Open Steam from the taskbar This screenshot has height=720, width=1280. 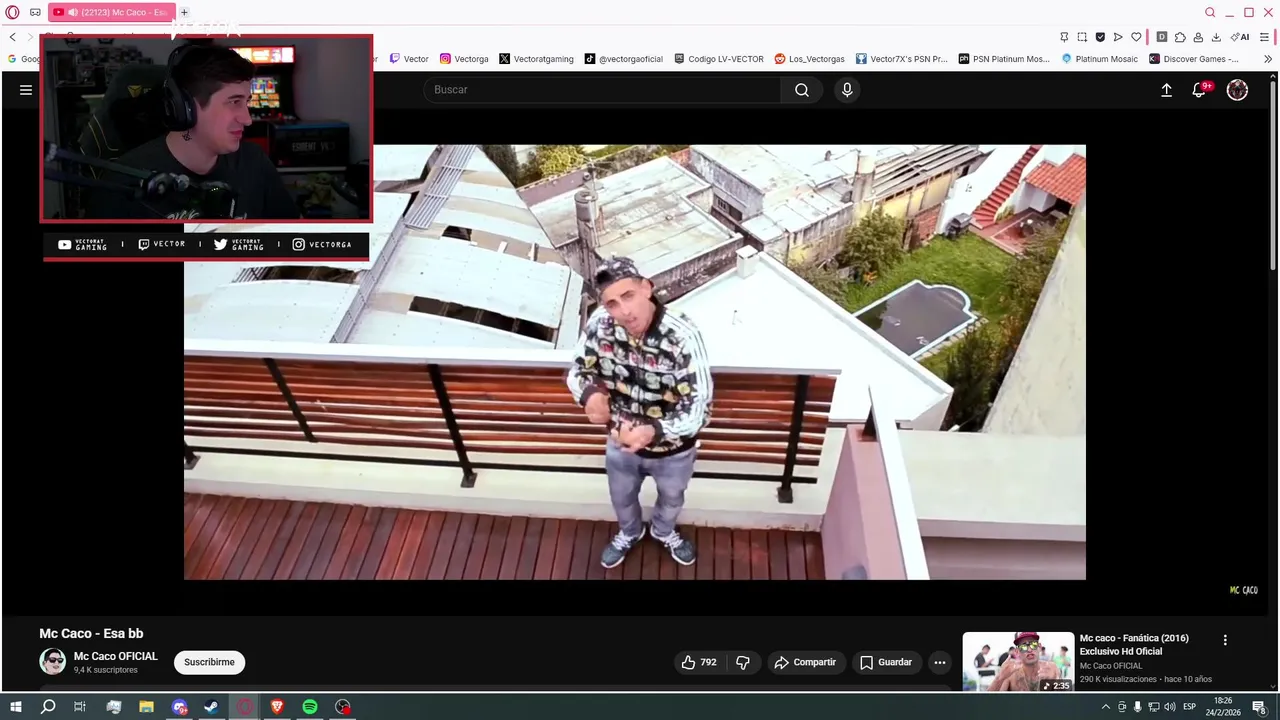coord(211,707)
